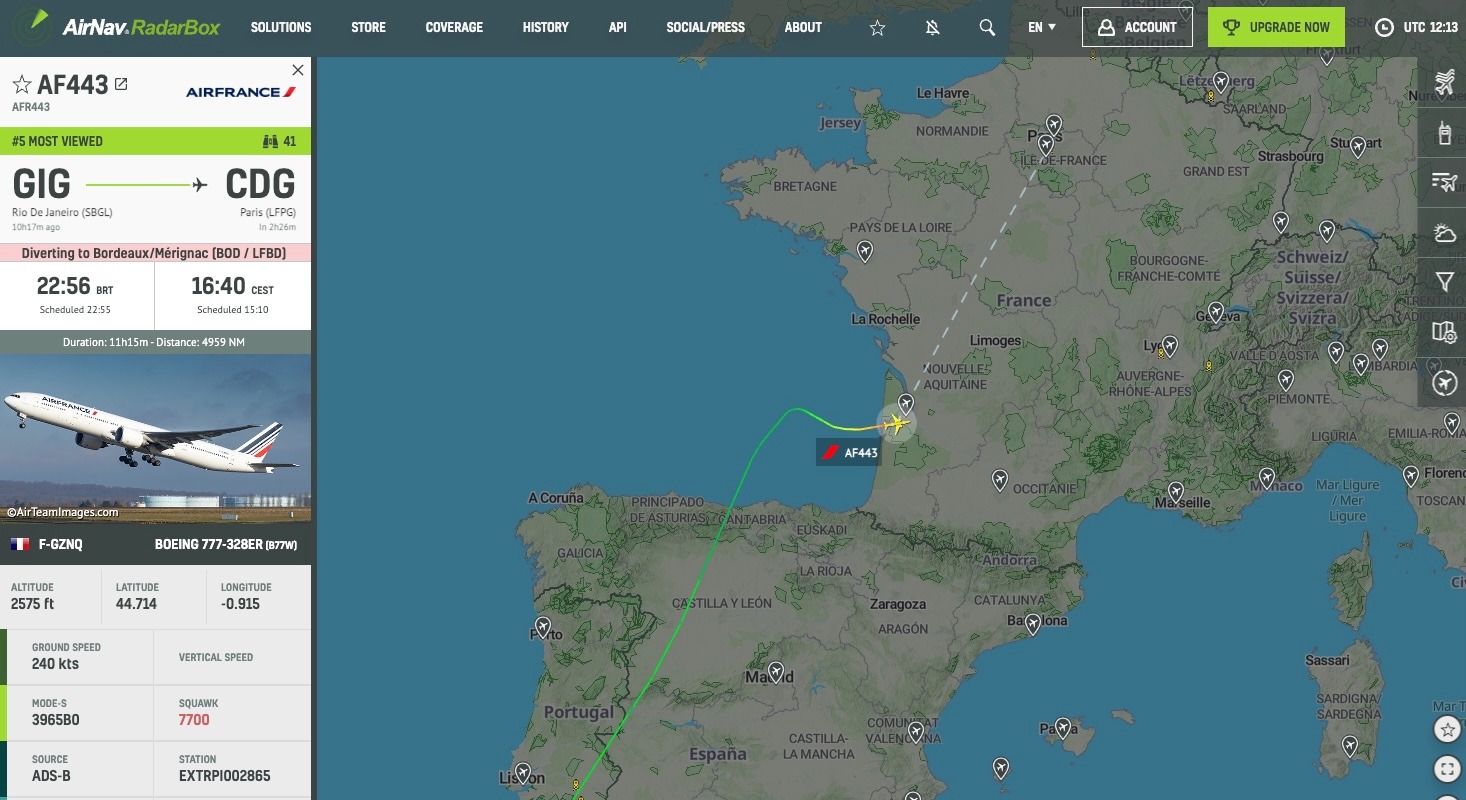1466x800 pixels.
Task: Open the SOCIAL/PRESS menu item
Action: 706,28
